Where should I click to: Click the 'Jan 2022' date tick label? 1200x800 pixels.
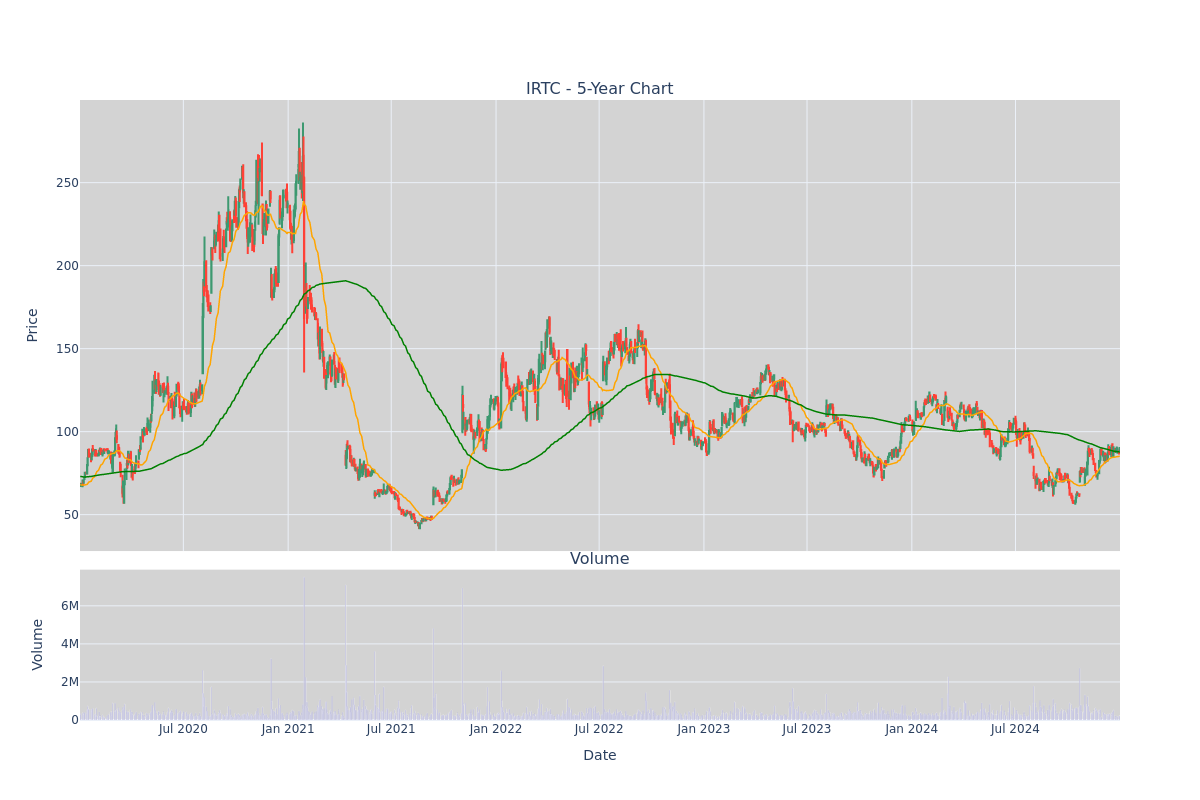pyautogui.click(x=496, y=729)
